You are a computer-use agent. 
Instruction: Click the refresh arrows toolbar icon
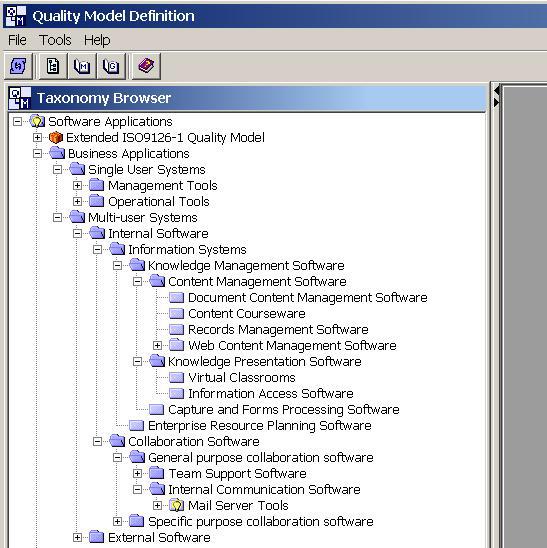tap(18, 66)
